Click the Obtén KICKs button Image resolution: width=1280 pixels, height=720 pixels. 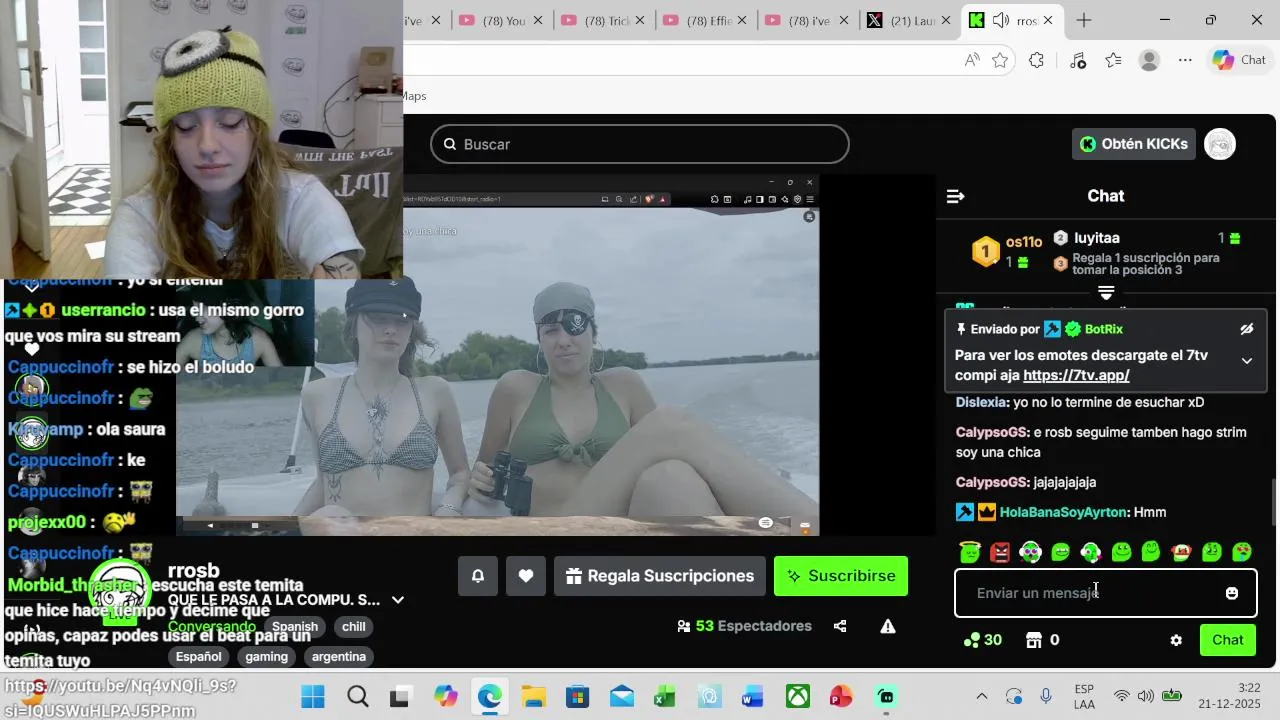(1134, 144)
